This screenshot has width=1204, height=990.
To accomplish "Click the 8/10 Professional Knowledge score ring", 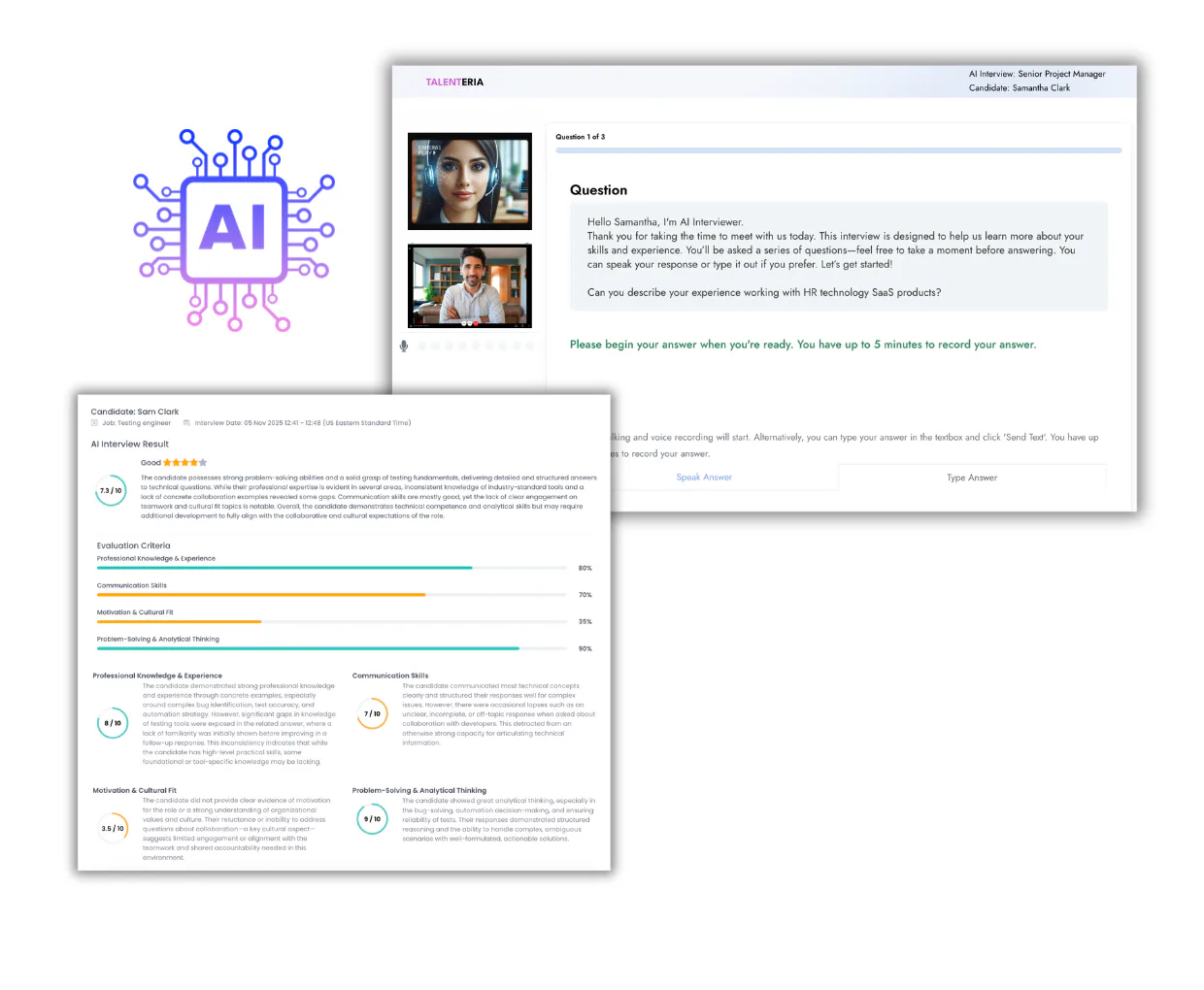I will (113, 723).
